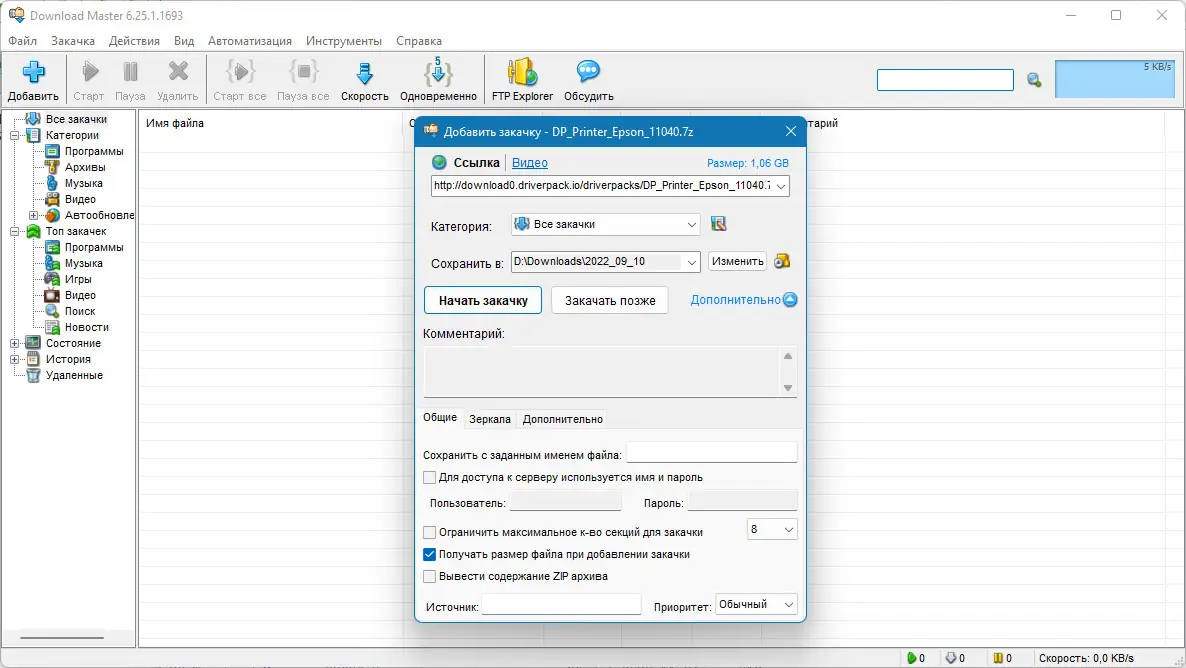Open the Музыка category under Категории

(83, 183)
